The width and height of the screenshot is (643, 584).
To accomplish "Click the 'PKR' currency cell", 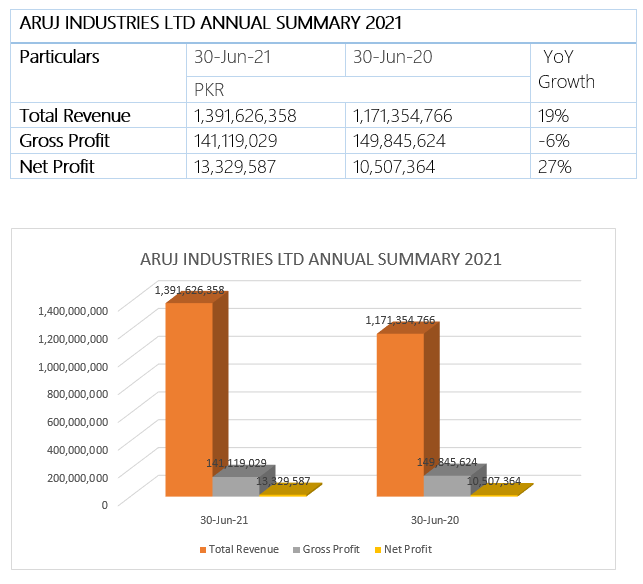I will click(358, 89).
